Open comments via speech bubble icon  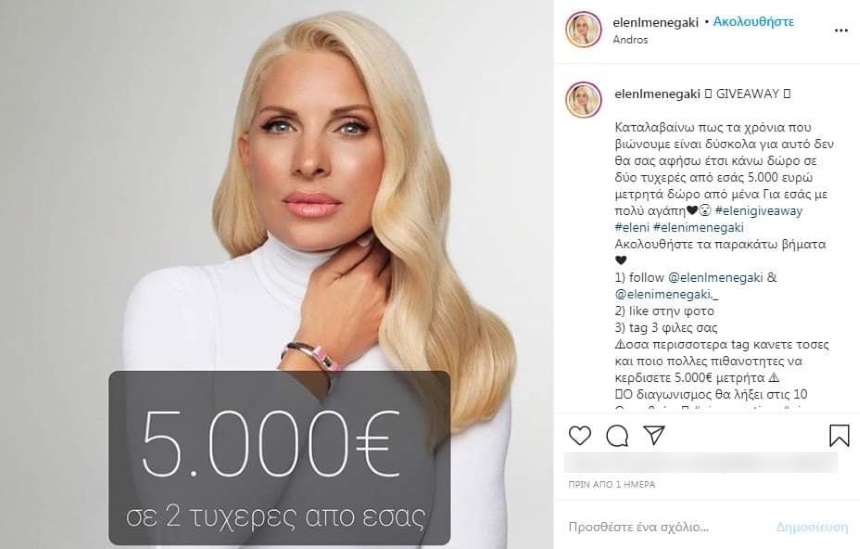coord(617,436)
